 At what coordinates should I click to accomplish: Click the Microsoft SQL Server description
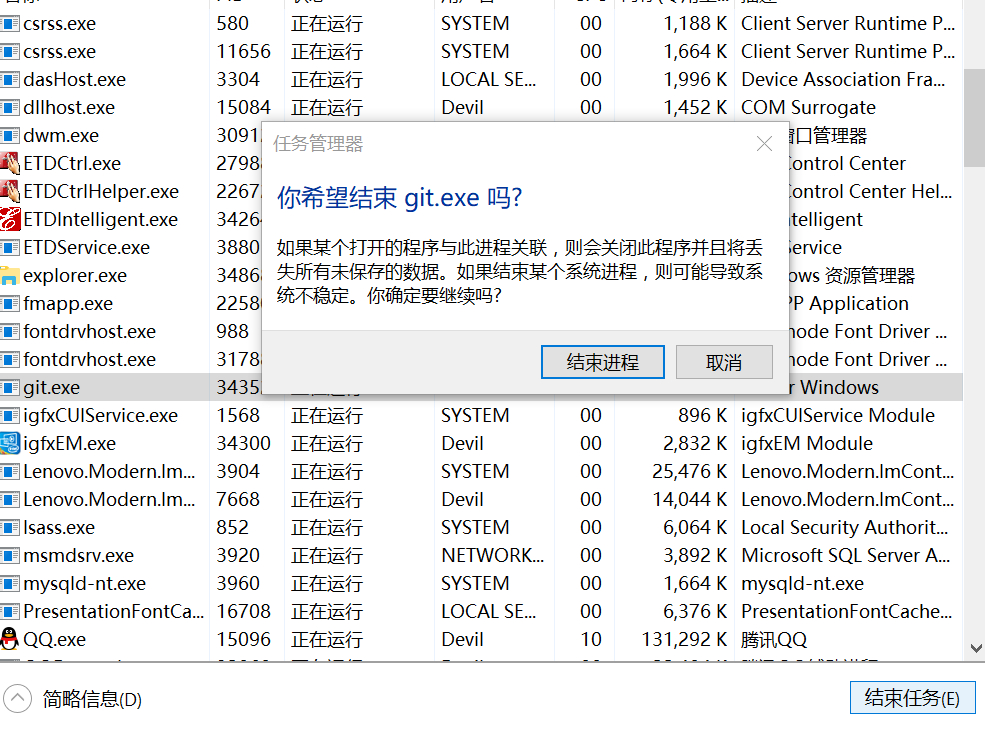846,556
